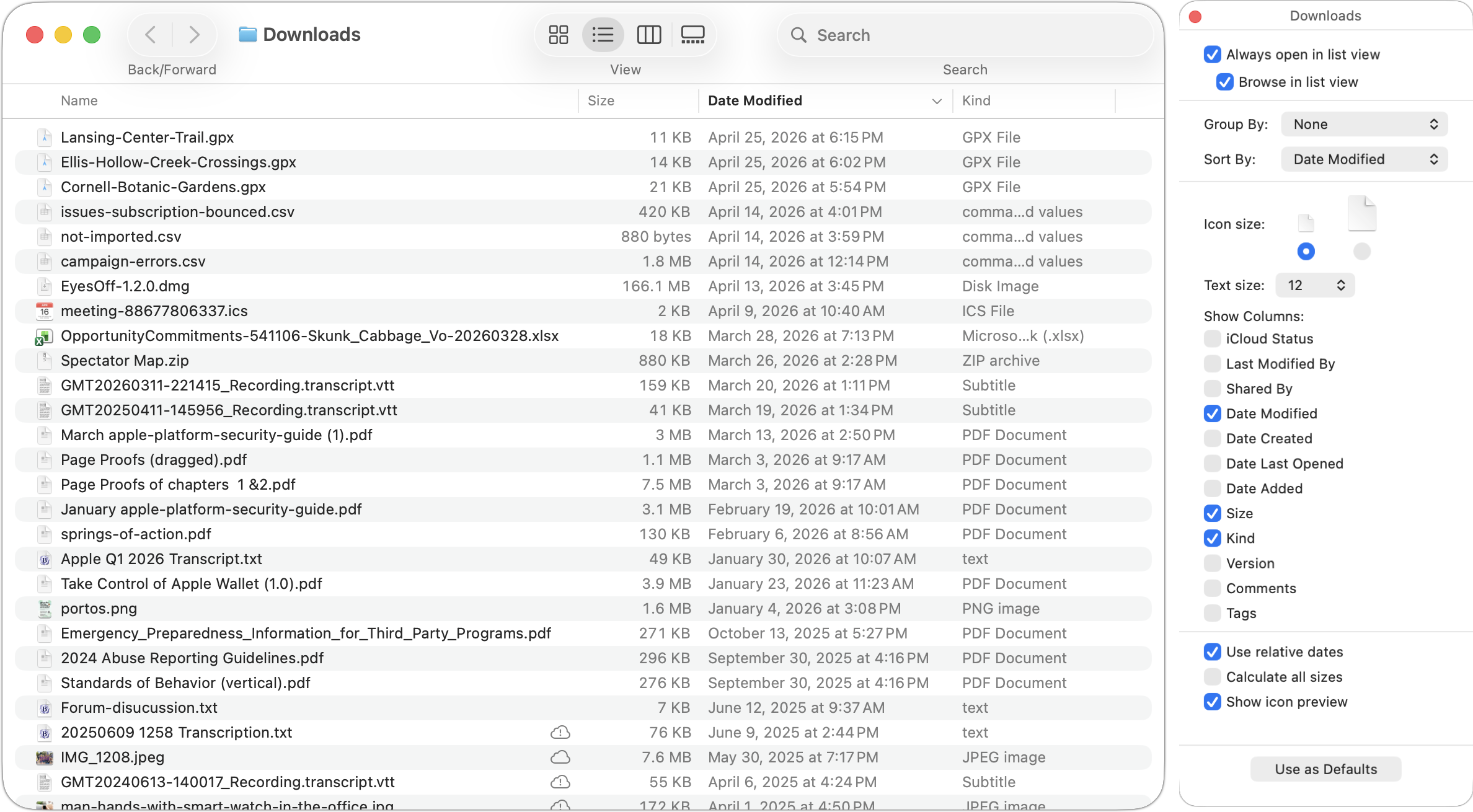Click the BBEdit icon for Forum-disucussion.txt
The image size is (1473, 812).
tap(45, 708)
